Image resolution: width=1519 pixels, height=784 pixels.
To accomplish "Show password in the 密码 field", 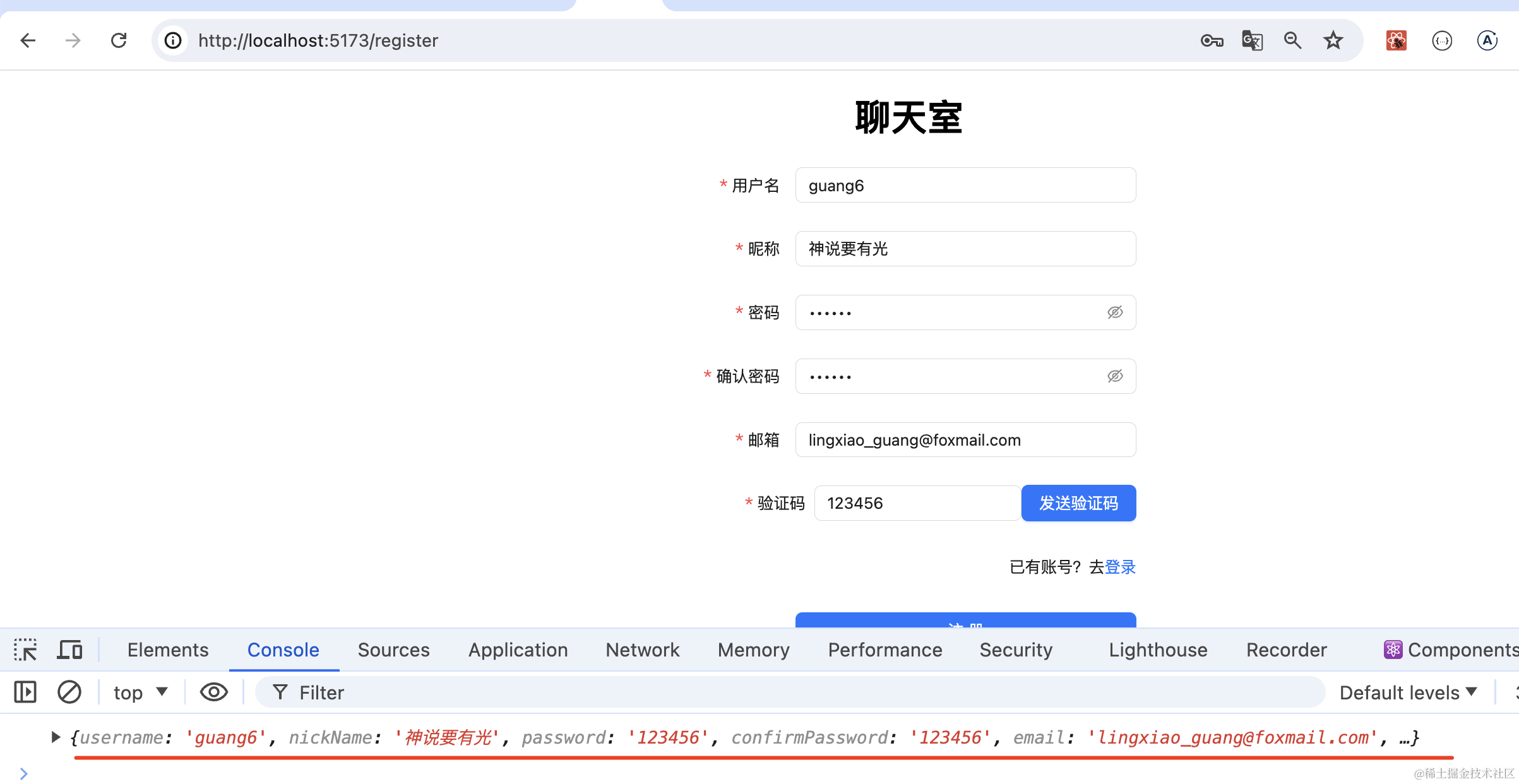I will coord(1115,312).
